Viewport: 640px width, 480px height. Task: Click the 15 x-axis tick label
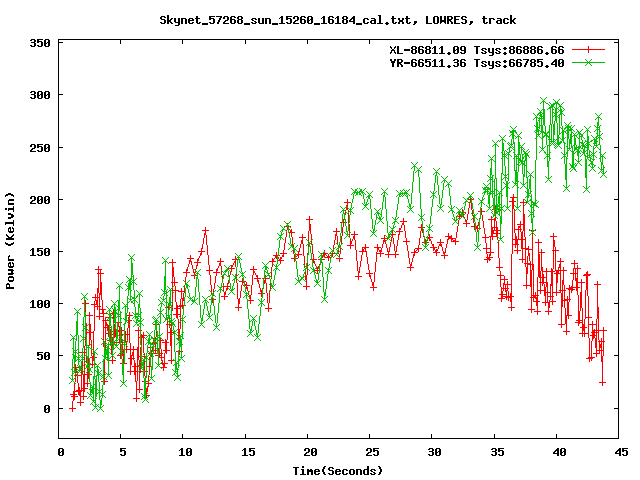point(248,452)
